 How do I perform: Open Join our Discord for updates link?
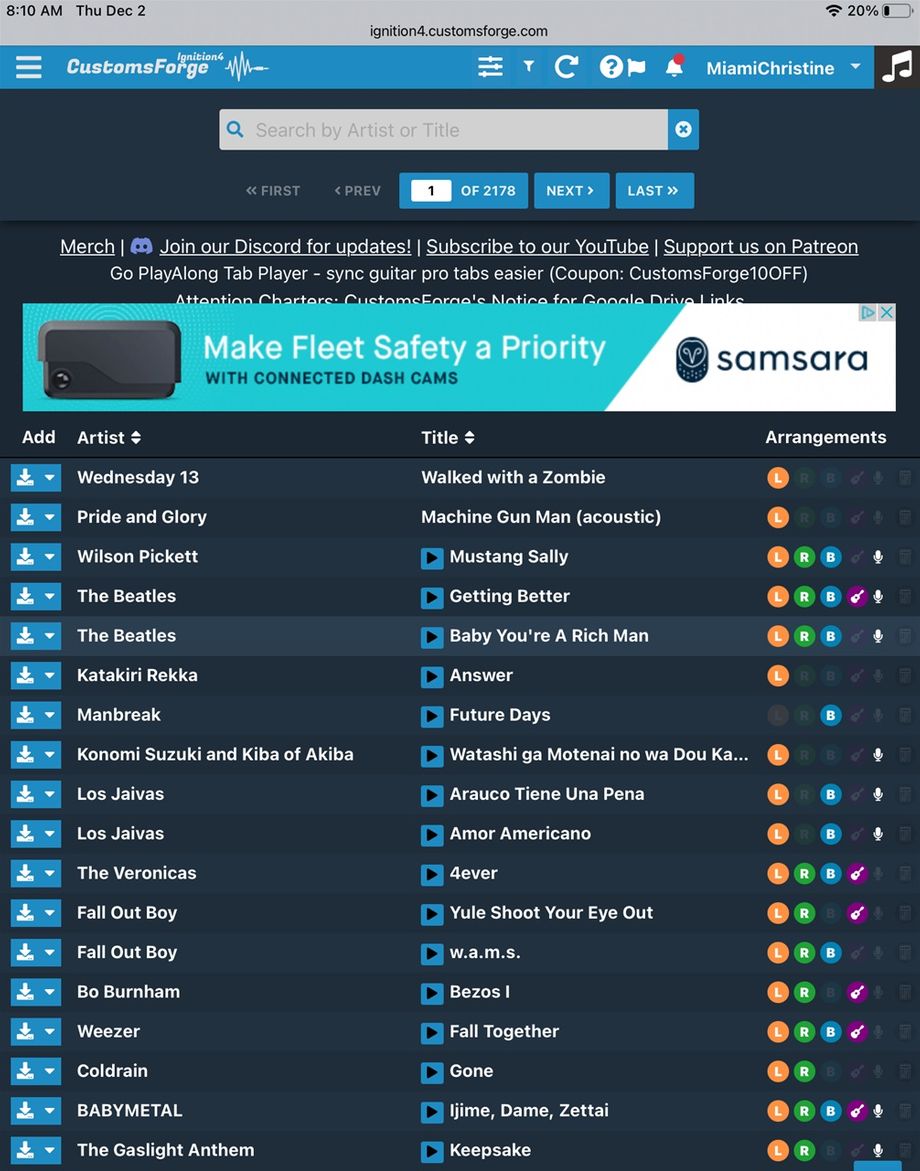[285, 246]
